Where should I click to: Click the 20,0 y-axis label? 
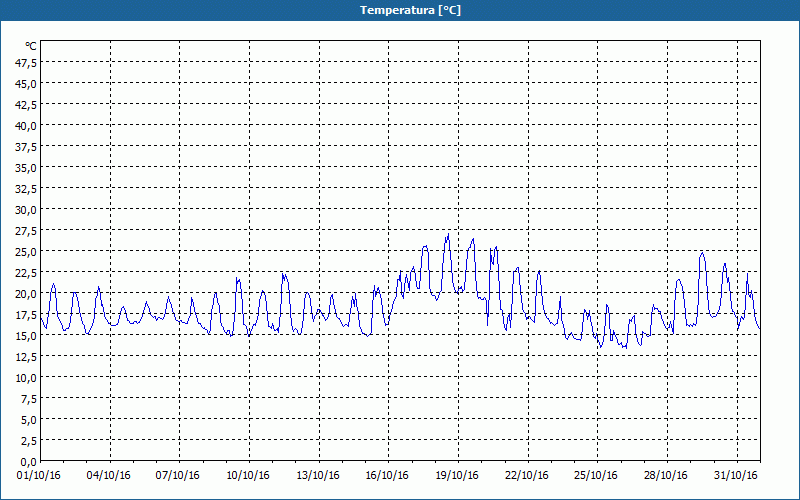(x=27, y=294)
